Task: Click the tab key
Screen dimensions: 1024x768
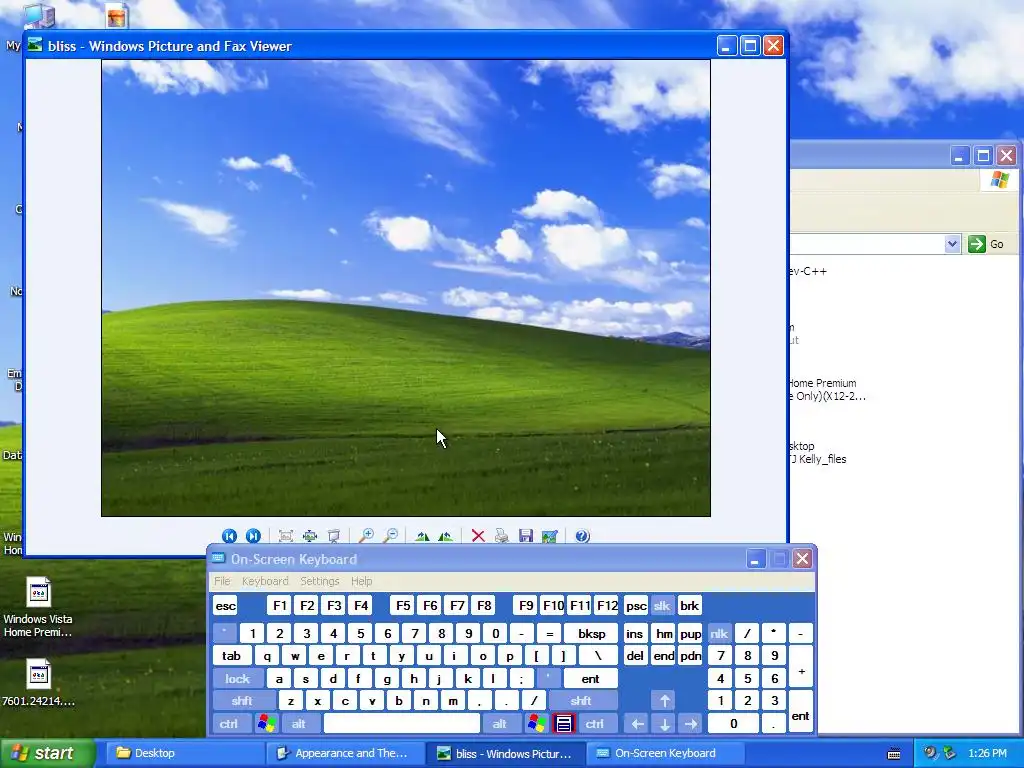Action: pos(232,656)
